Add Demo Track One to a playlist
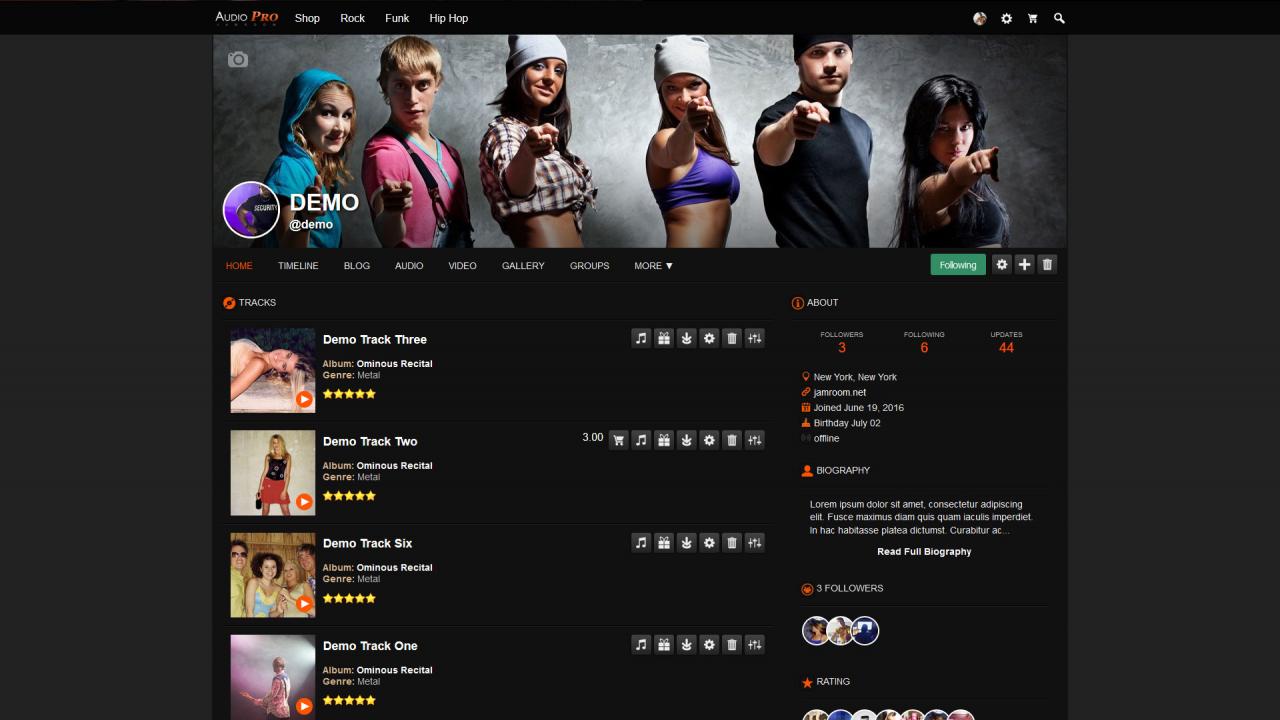 point(641,644)
